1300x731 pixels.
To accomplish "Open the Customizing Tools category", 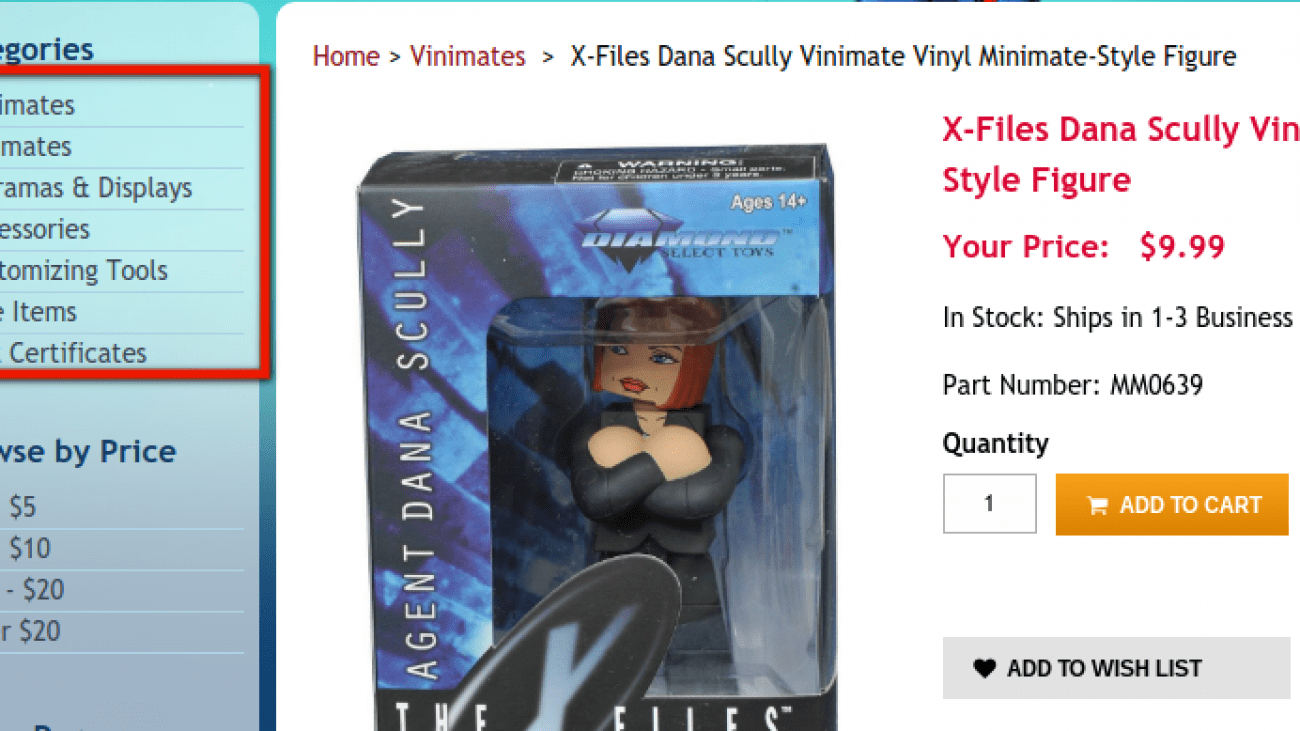I will pos(84,271).
